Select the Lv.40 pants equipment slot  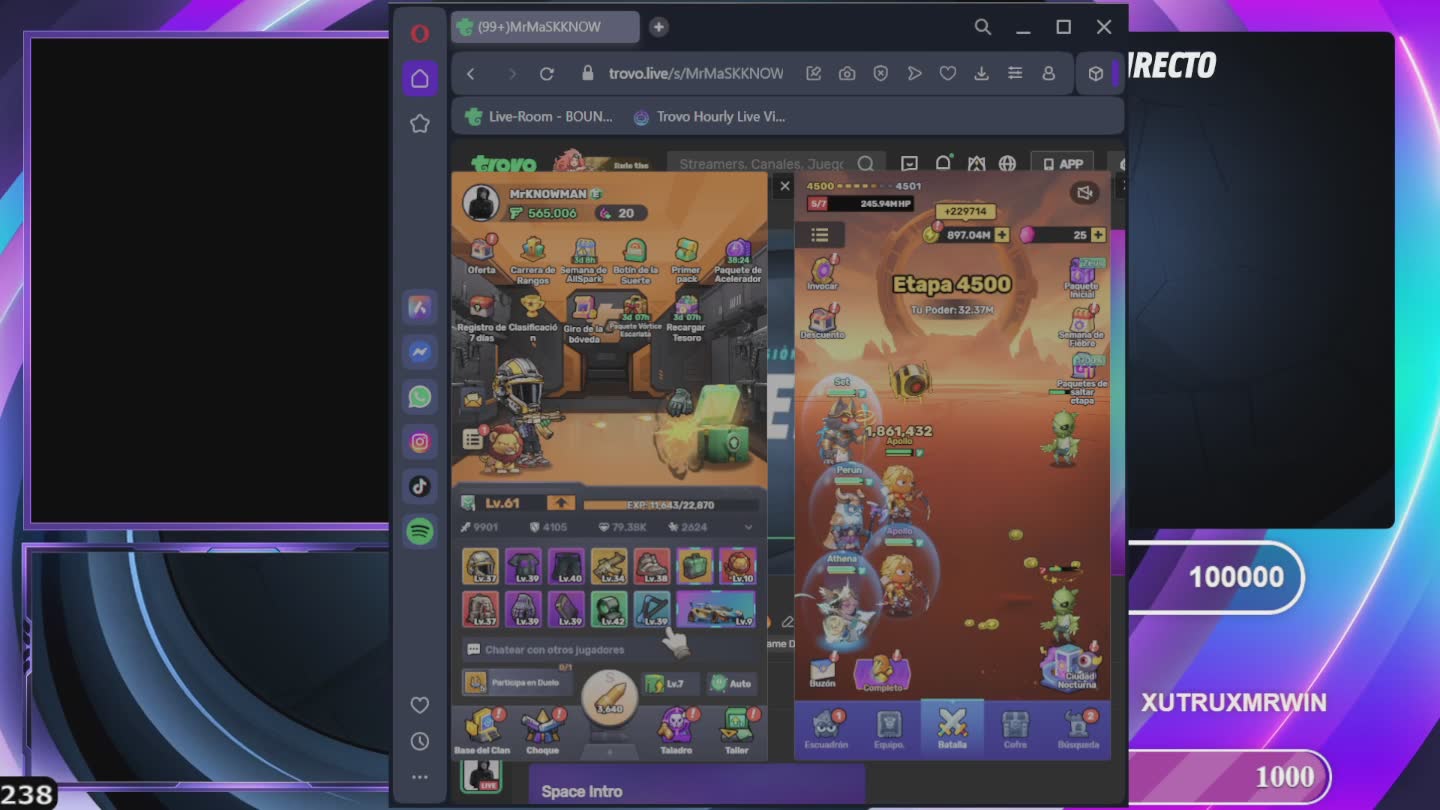point(566,566)
